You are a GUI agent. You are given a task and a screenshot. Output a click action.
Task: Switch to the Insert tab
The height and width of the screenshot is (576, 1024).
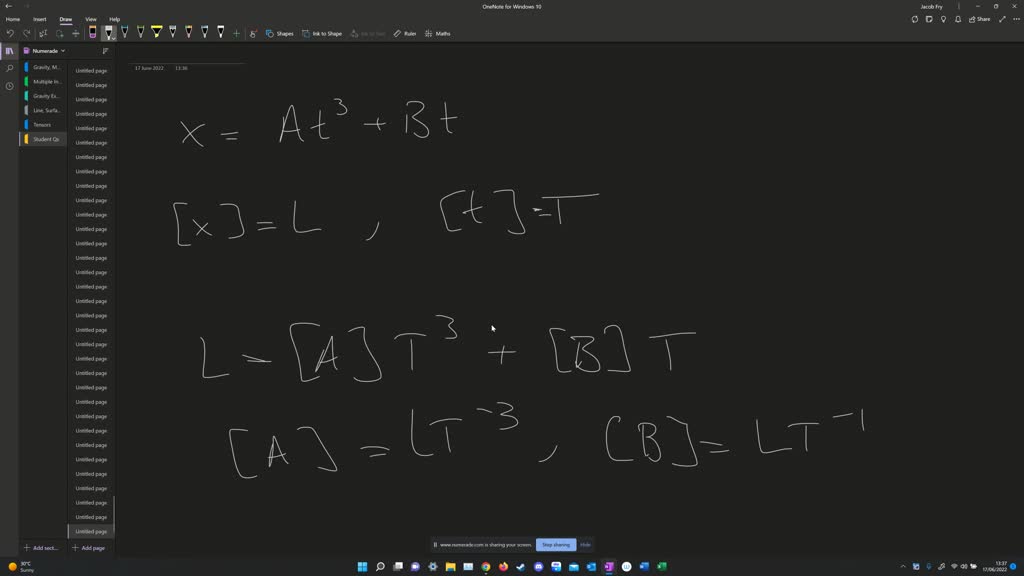(x=40, y=19)
